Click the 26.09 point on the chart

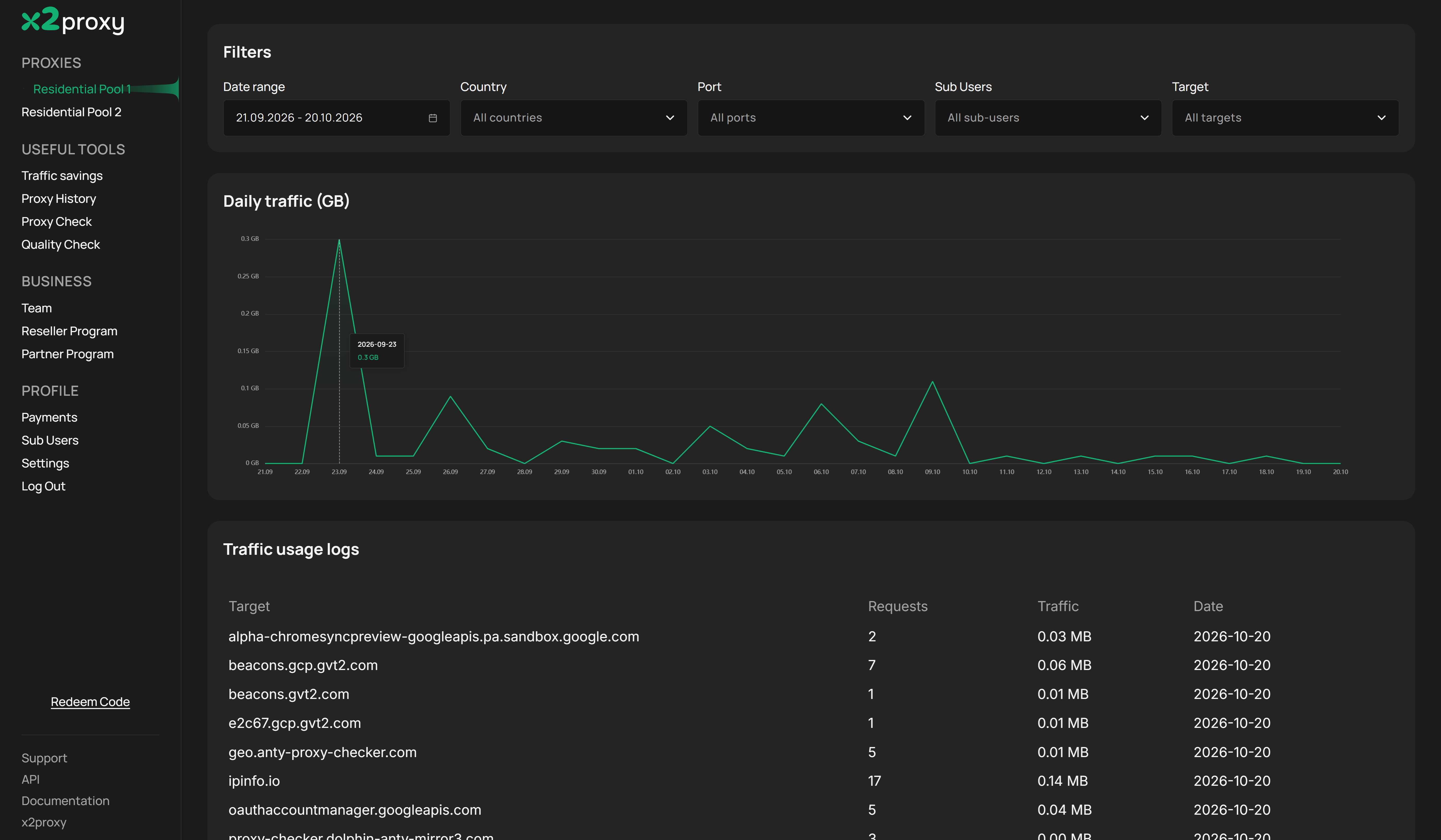coord(451,396)
